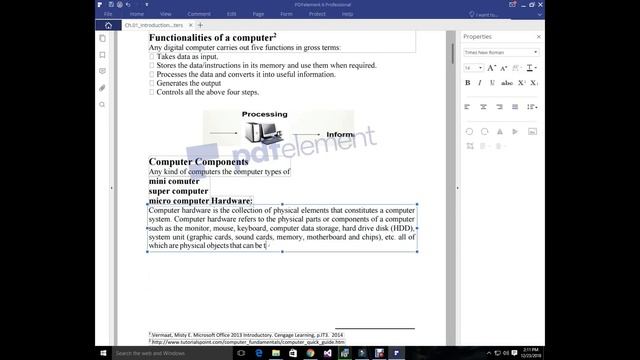The width and height of the screenshot is (640, 360).
Task: Open File Explorer from taskbar
Action: pos(276,353)
